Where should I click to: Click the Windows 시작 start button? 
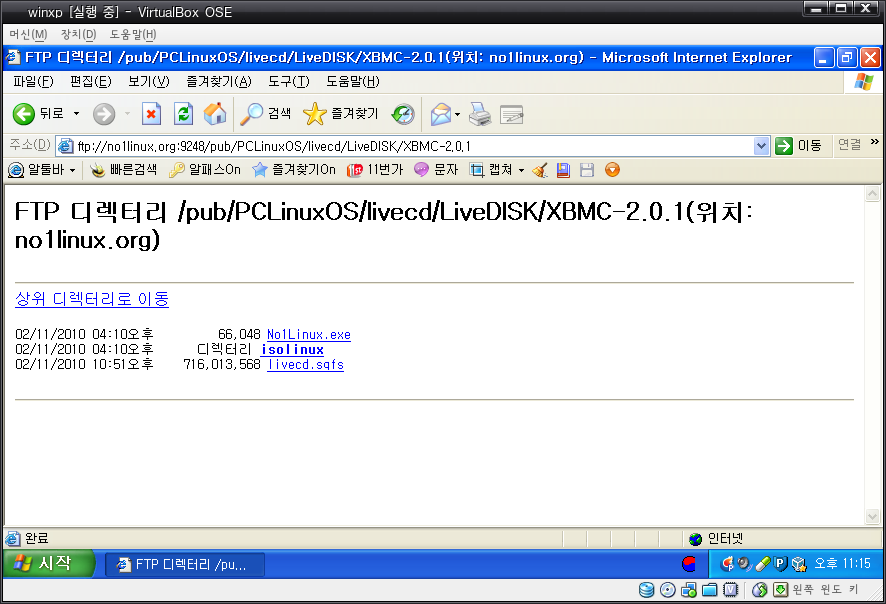(x=47, y=563)
